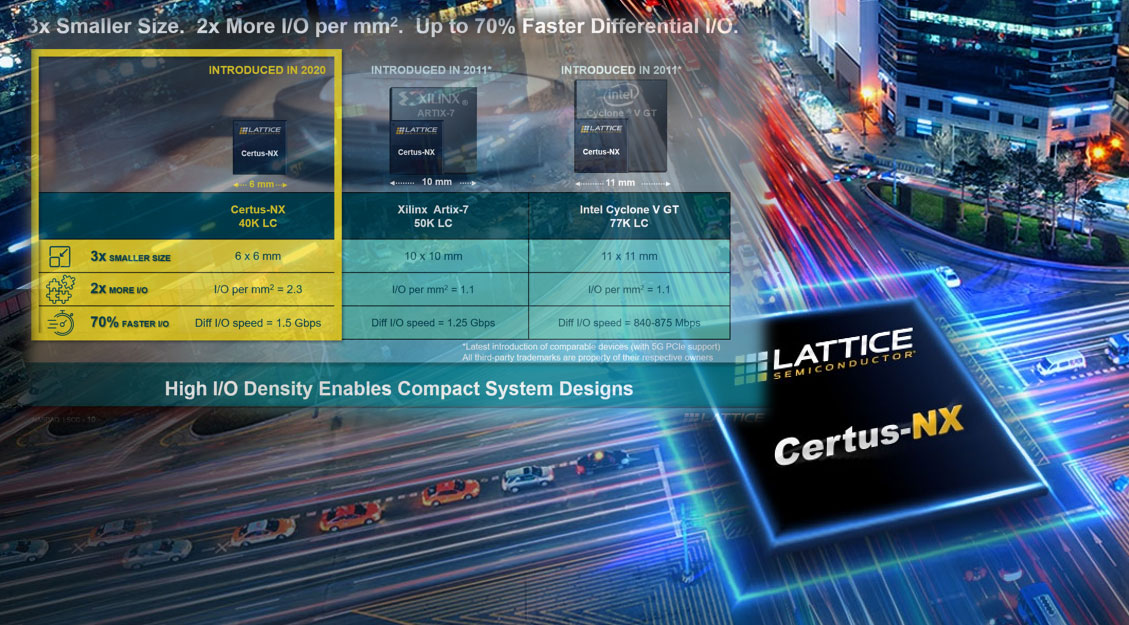
Task: Click 'Diff I/O speed = 1.5 Gbps' cell
Action: (x=258, y=323)
